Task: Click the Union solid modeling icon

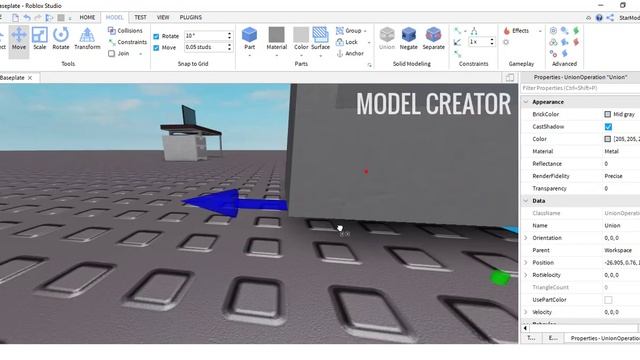Action: (x=387, y=38)
